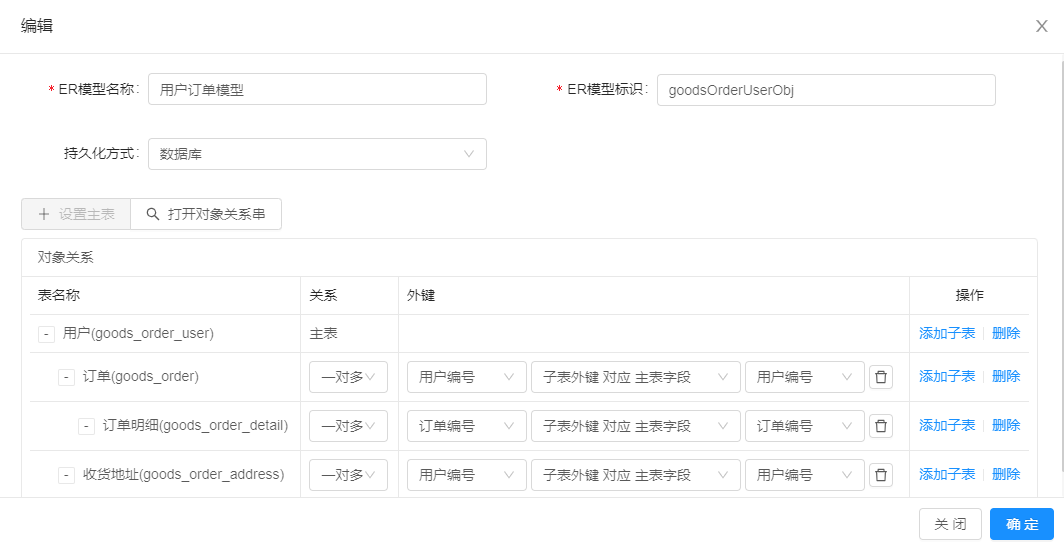Image resolution: width=1064 pixels, height=550 pixels.
Task: Focus the ER模型标识 input field
Action: click(x=826, y=90)
